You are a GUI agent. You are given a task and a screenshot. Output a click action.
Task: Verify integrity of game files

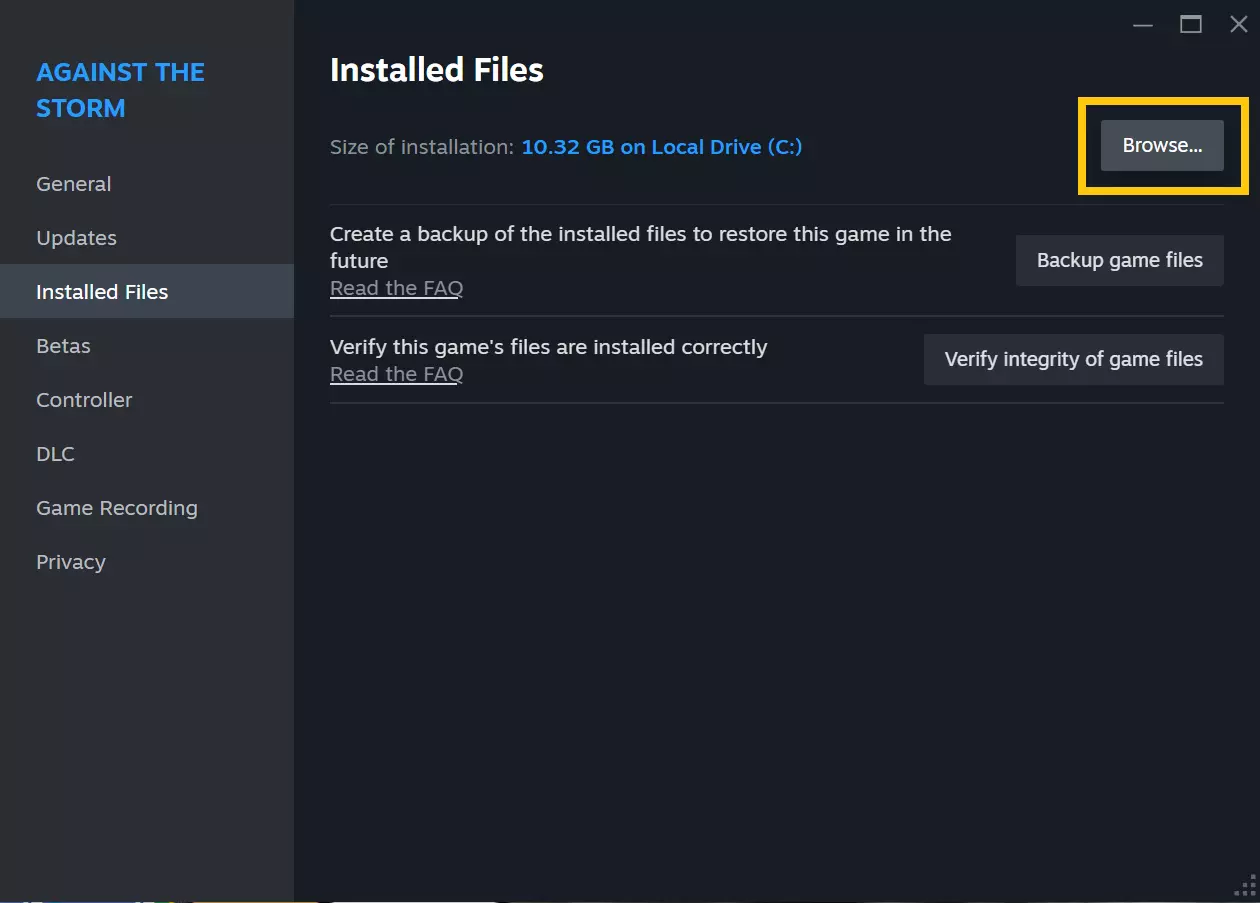pyautogui.click(x=1073, y=359)
